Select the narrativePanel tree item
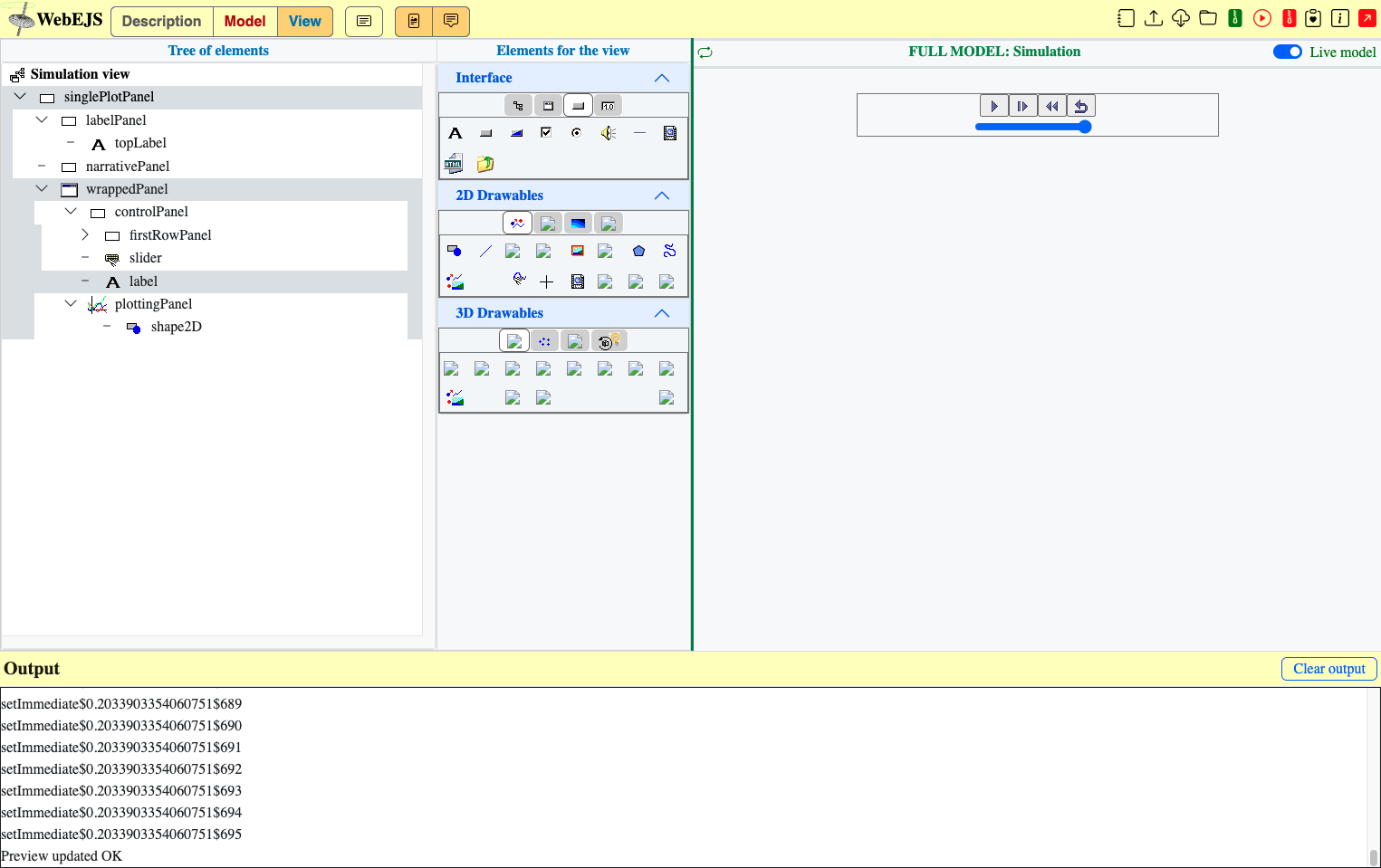 click(128, 167)
